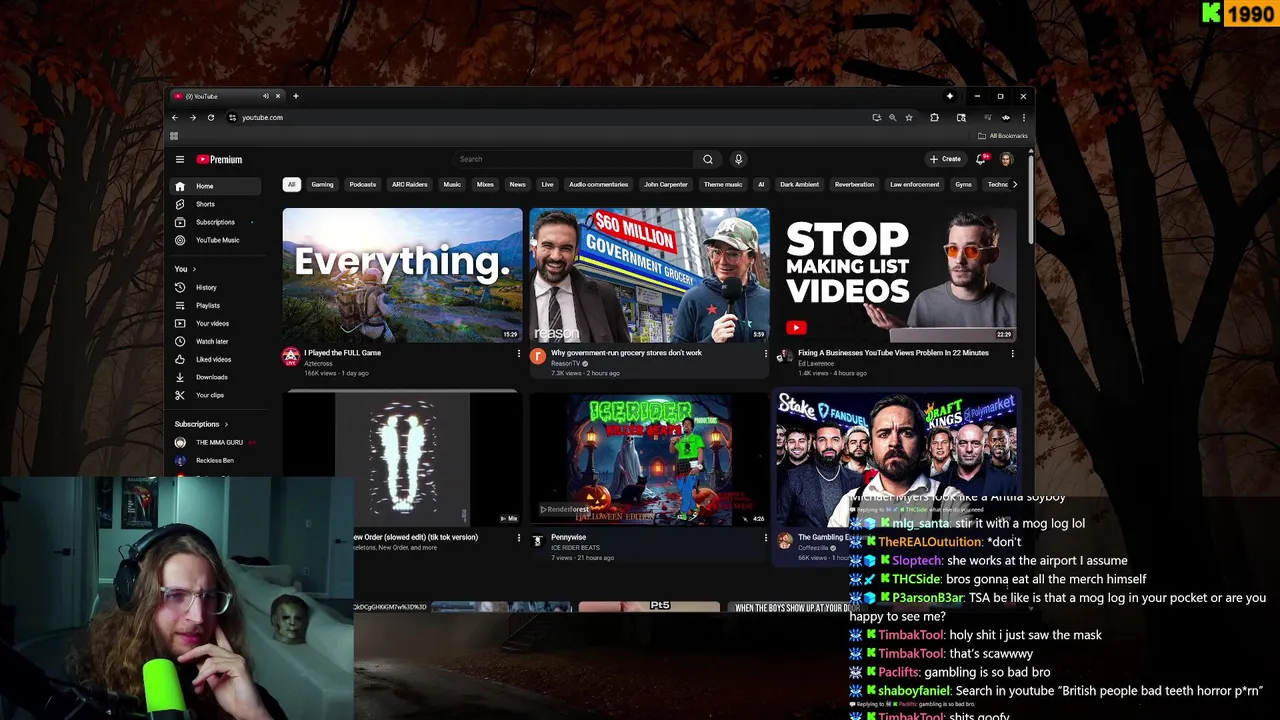Select the ARC Raiders category chip
The height and width of the screenshot is (720, 1280).
(410, 184)
